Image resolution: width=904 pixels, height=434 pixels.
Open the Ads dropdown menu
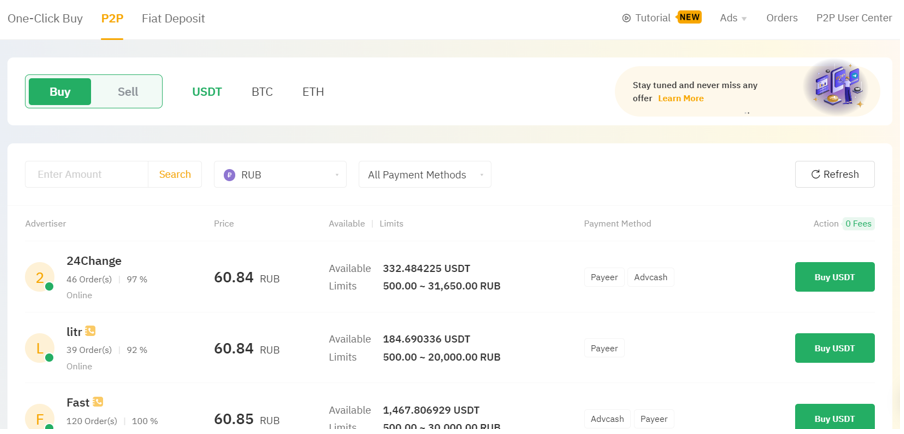click(x=733, y=18)
